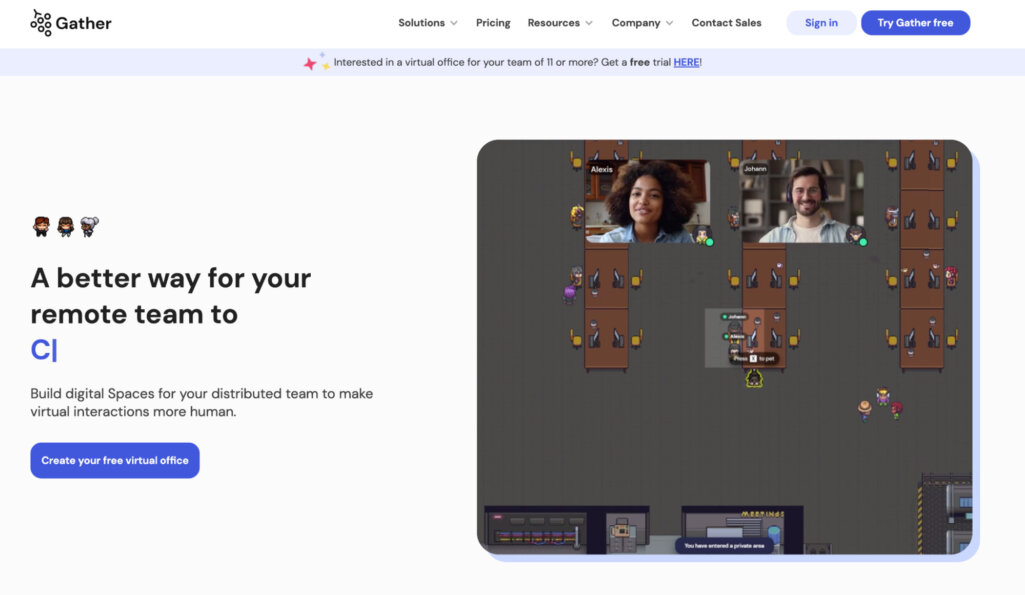Click the green status dot on Johann's video

[x=863, y=242]
